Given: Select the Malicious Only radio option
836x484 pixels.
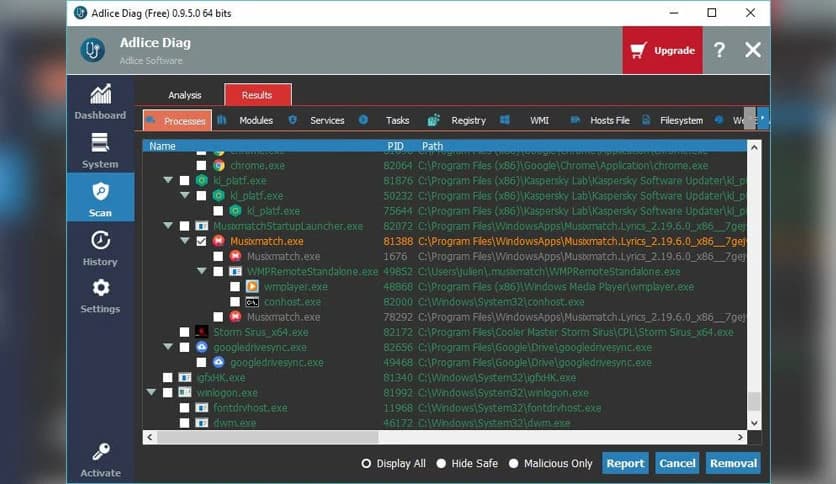Looking at the screenshot, I should point(514,464).
